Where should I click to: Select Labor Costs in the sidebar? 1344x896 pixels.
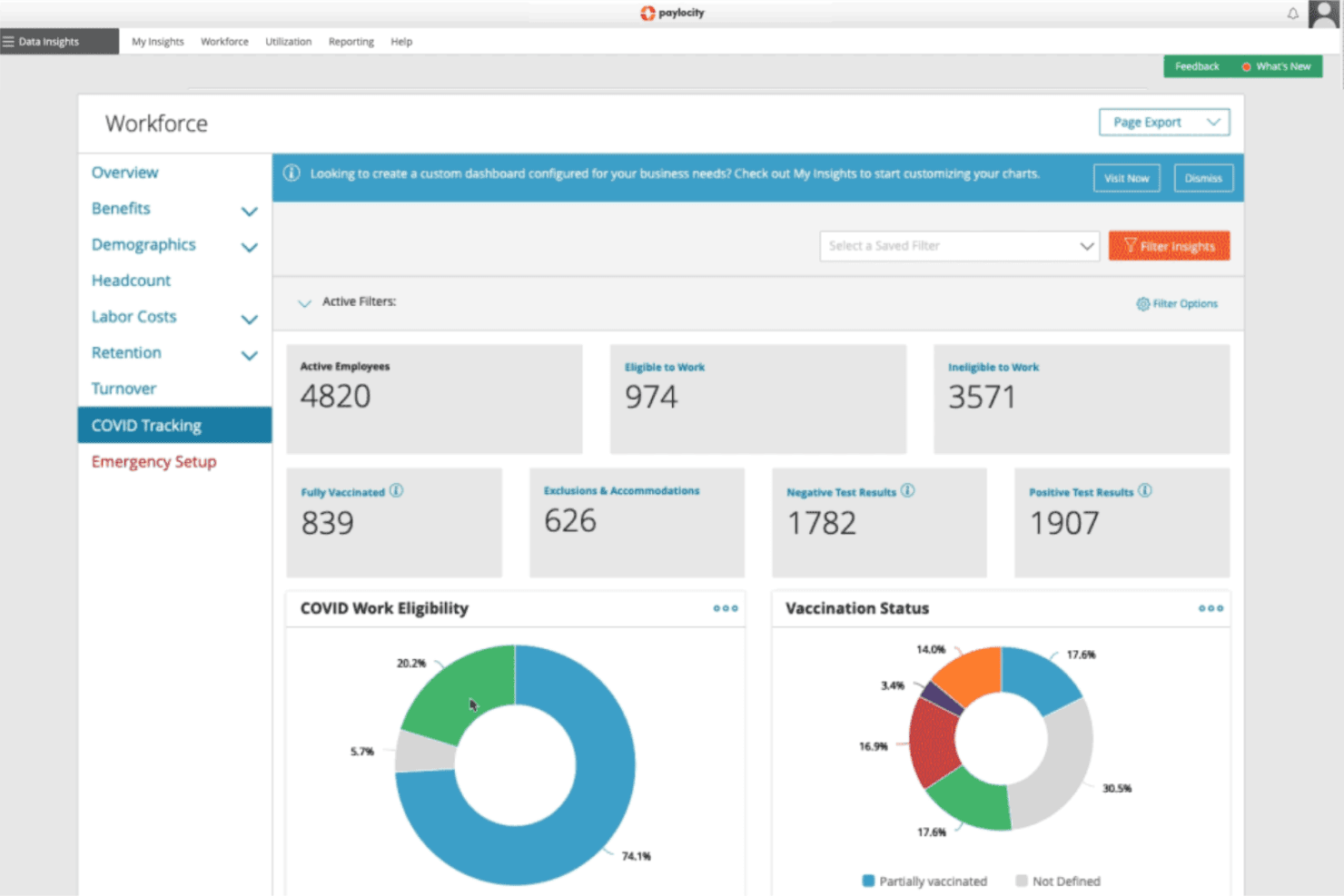click(133, 317)
